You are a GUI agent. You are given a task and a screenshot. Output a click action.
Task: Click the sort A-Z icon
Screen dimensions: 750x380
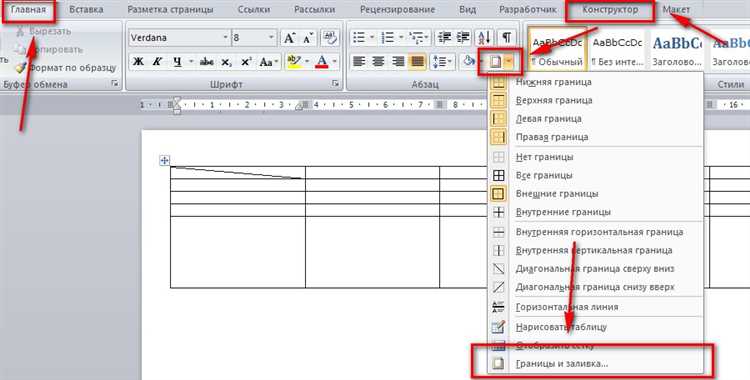click(x=484, y=37)
